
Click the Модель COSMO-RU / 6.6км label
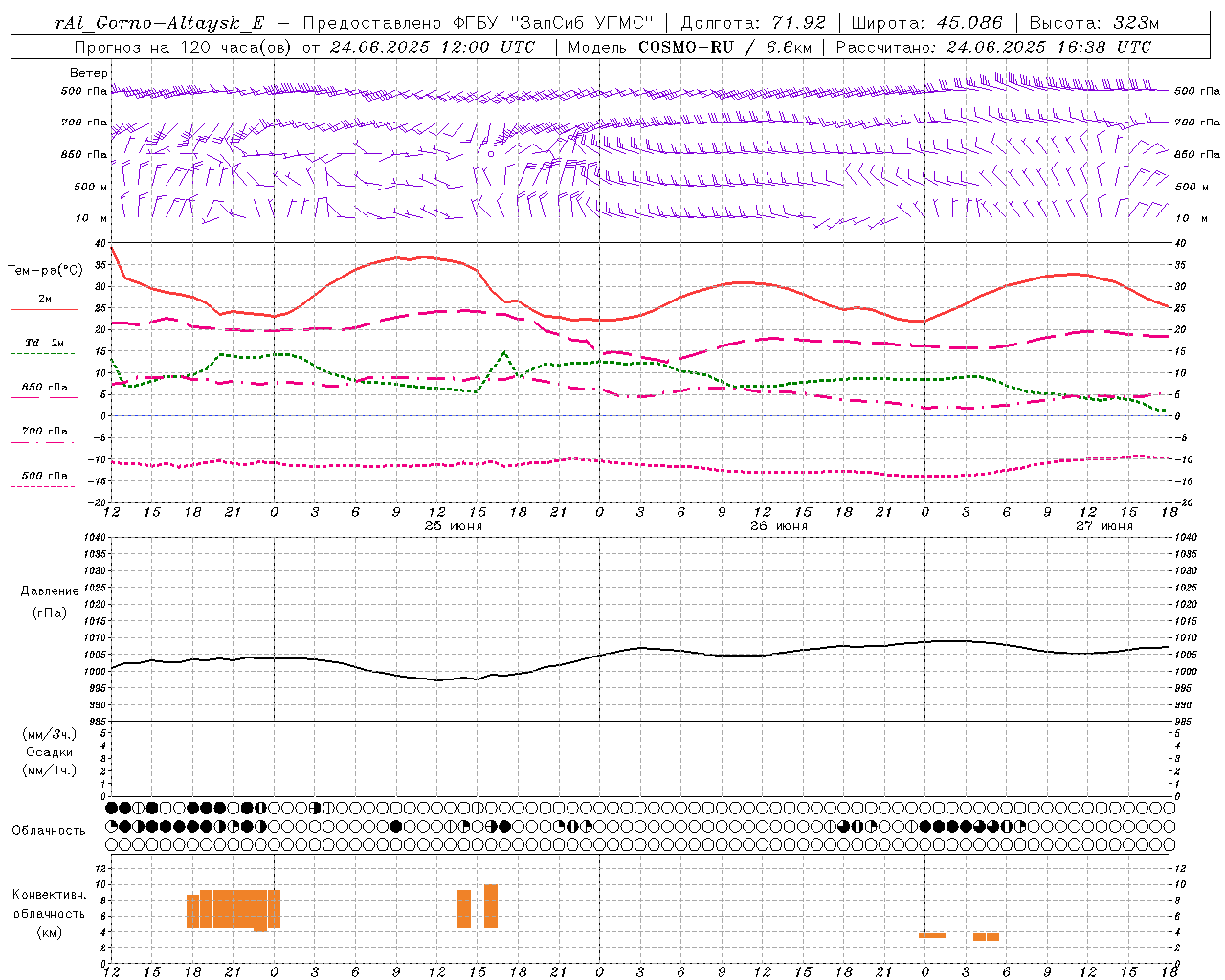click(x=689, y=47)
